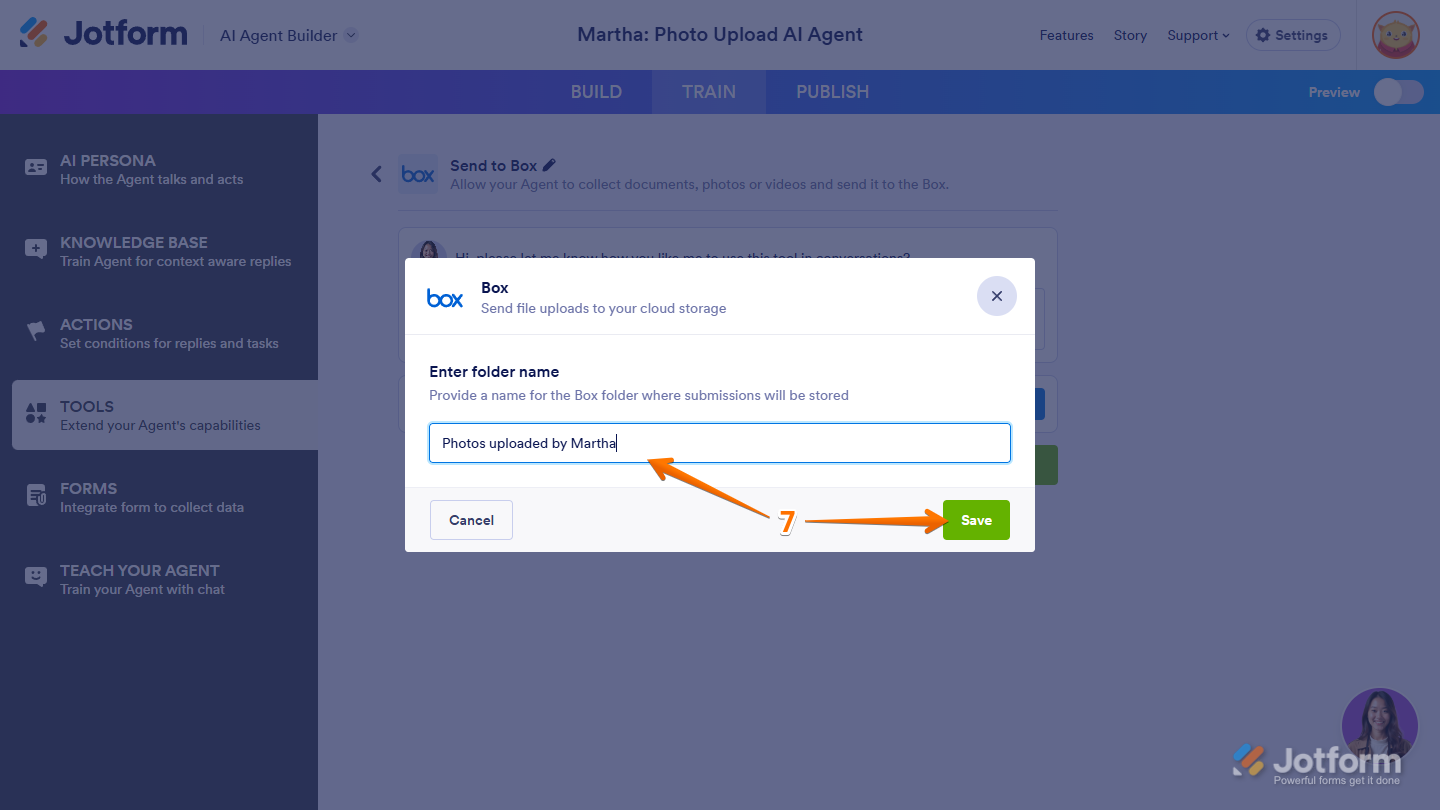This screenshot has width=1440, height=810.
Task: Open the Teach Your Agent section
Action: pos(165,579)
